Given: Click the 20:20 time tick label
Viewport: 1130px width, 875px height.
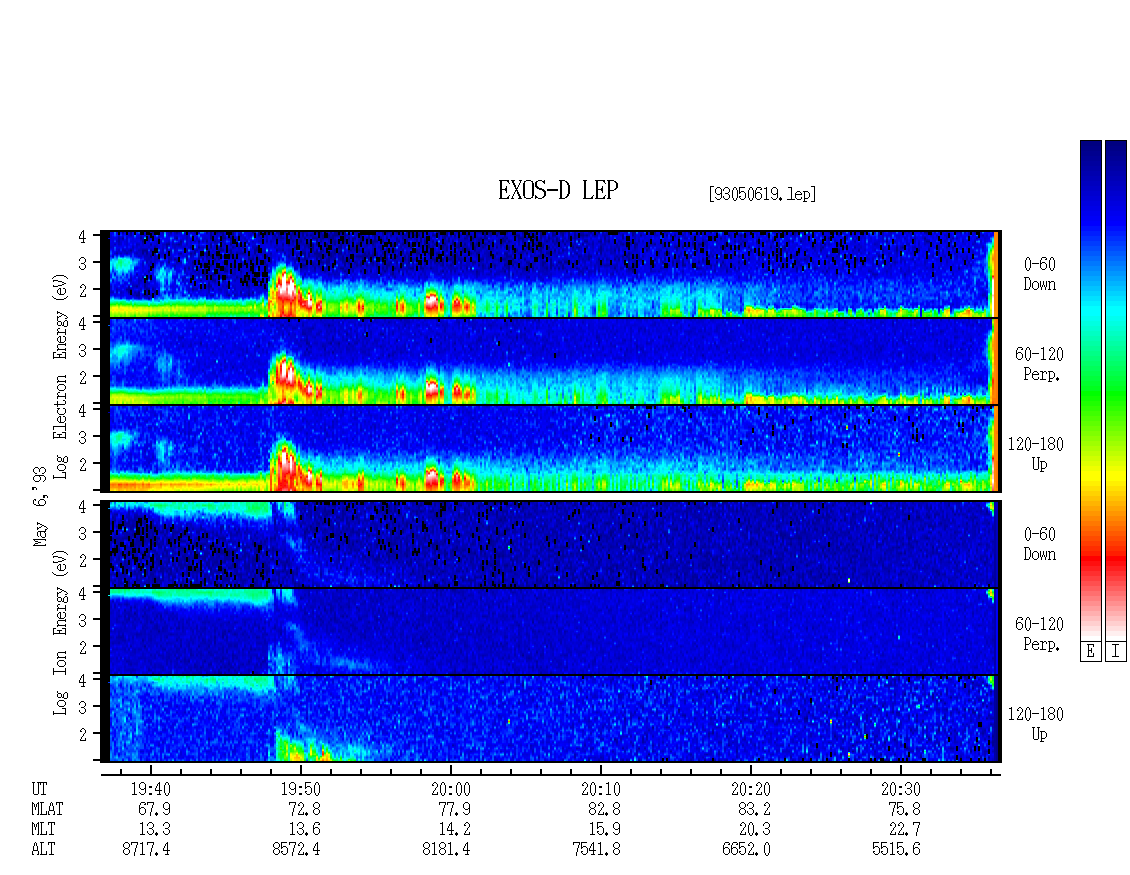Looking at the screenshot, I should pos(750,789).
